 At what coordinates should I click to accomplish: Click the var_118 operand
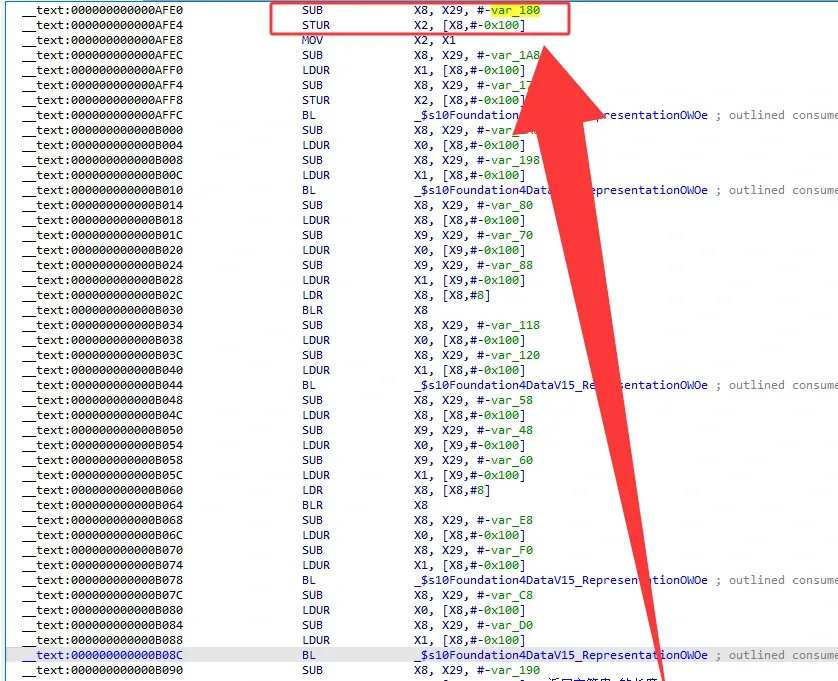(x=515, y=325)
